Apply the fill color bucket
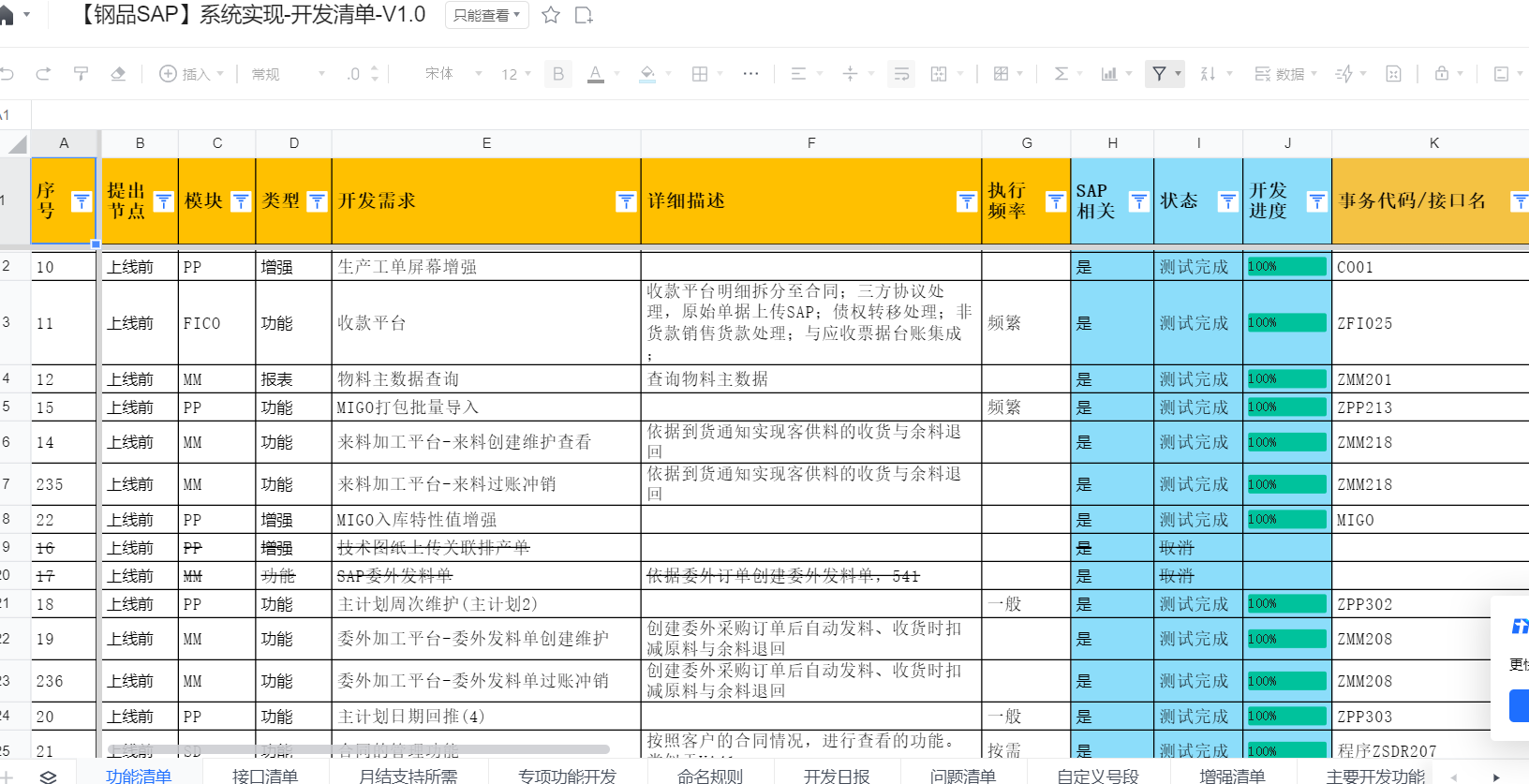Image resolution: width=1529 pixels, height=784 pixels. [x=647, y=74]
